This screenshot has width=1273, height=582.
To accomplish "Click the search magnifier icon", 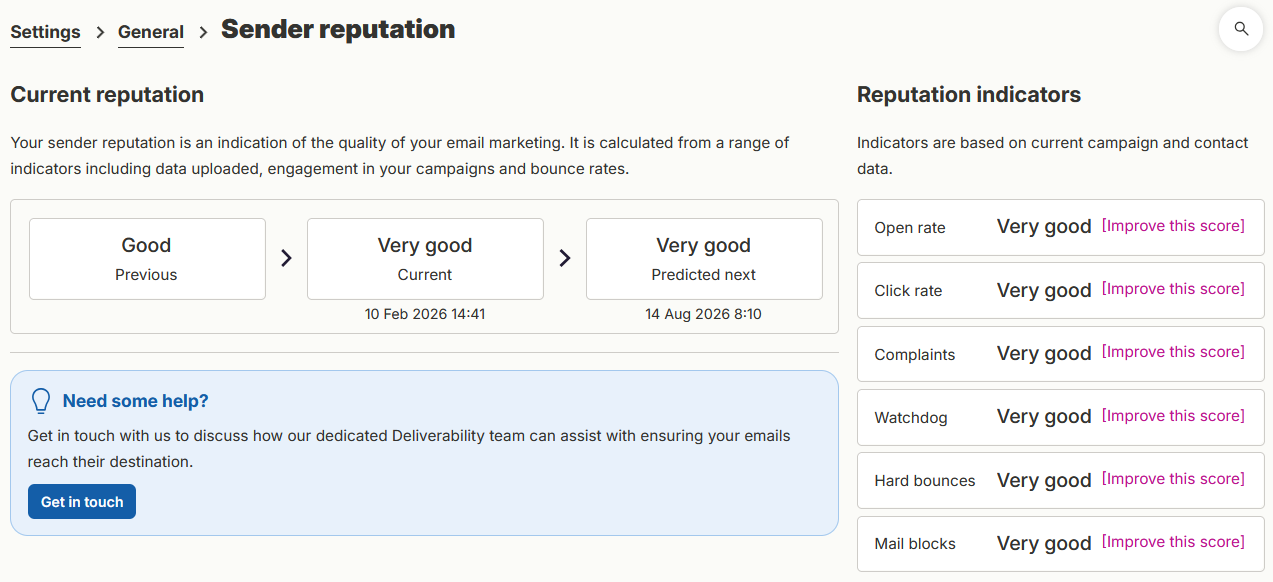I will pyautogui.click(x=1241, y=29).
